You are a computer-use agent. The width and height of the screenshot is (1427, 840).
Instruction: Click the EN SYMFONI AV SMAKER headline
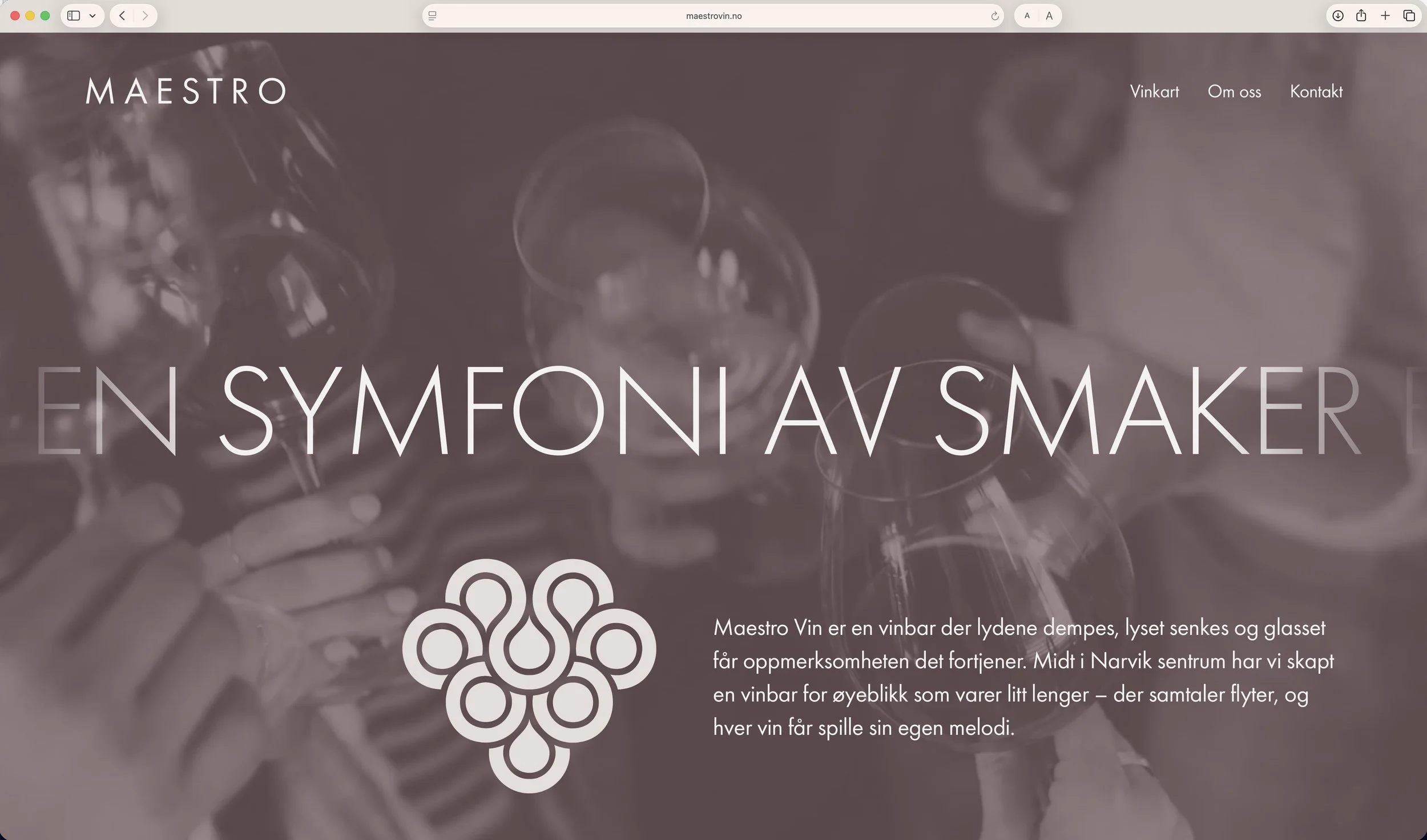coord(699,411)
